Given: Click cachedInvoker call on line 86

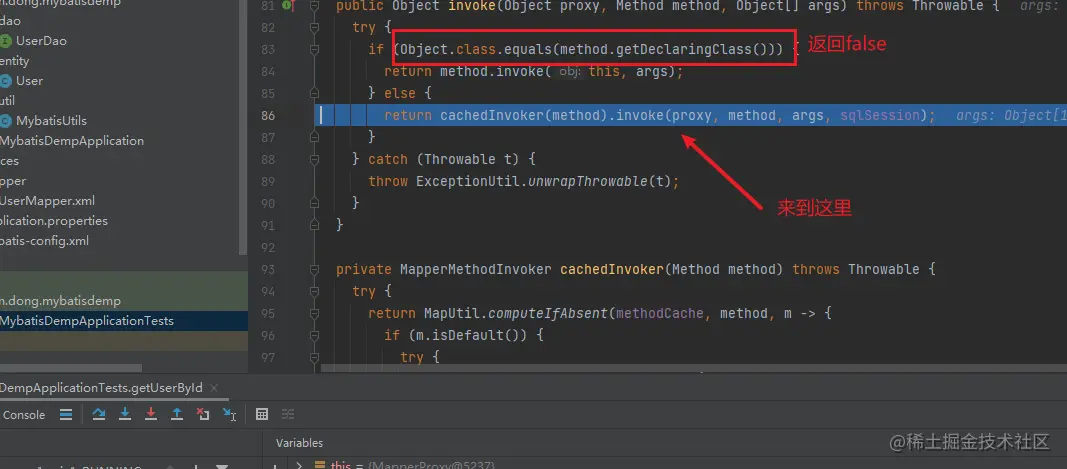Looking at the screenshot, I should (x=491, y=116).
